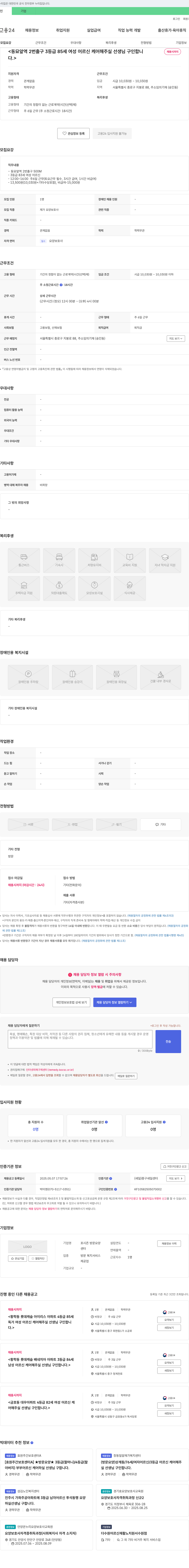Click the 로그인 link at top
Viewport: 189px width, 1568px height.
(176, 19)
